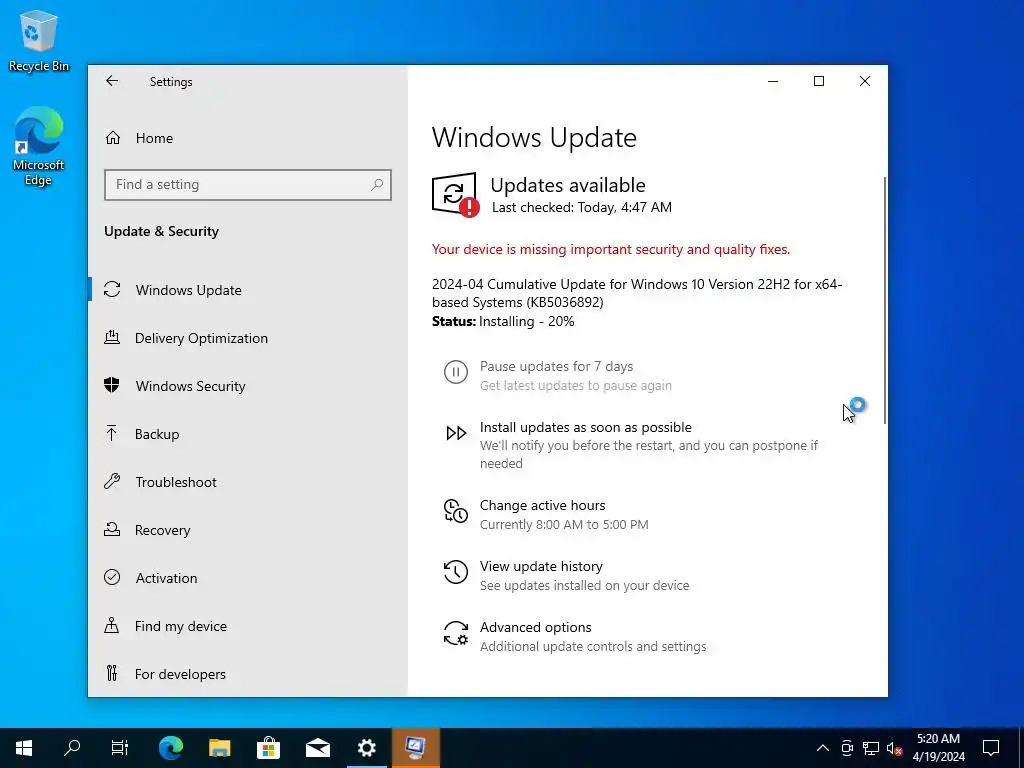Maximize the Settings window

(819, 81)
